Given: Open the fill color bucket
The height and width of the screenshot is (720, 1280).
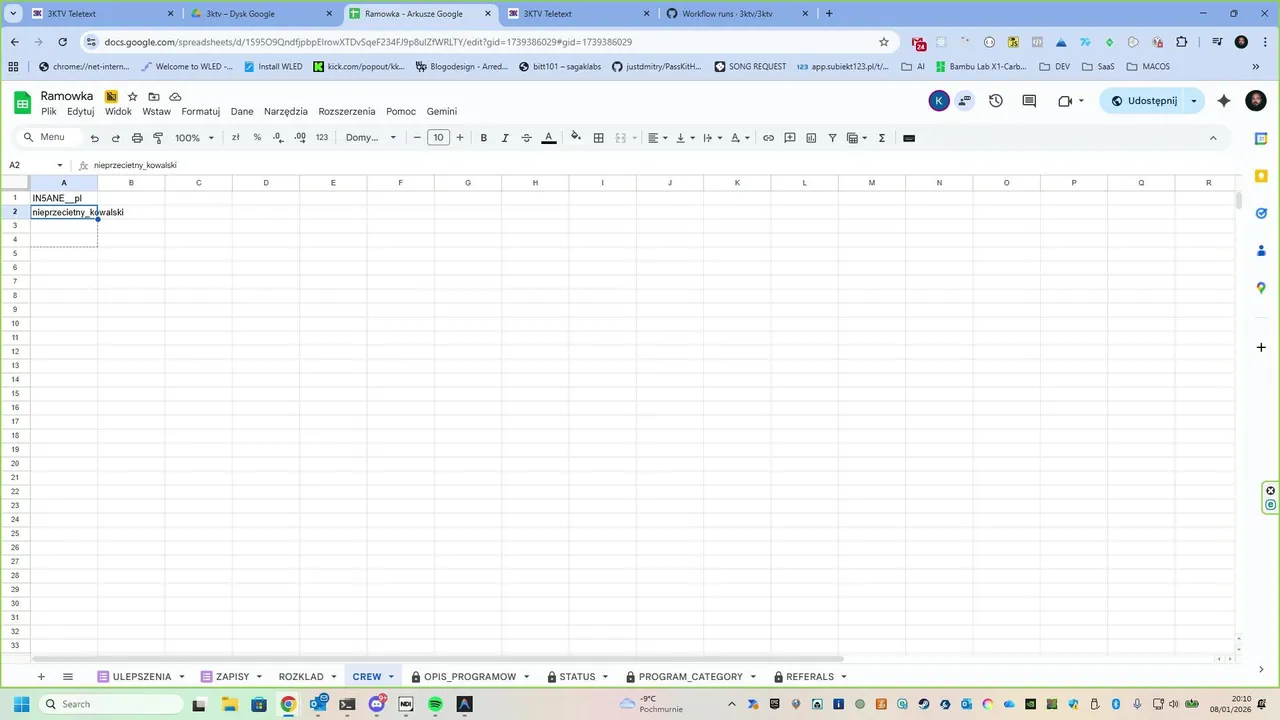Looking at the screenshot, I should click(x=576, y=138).
